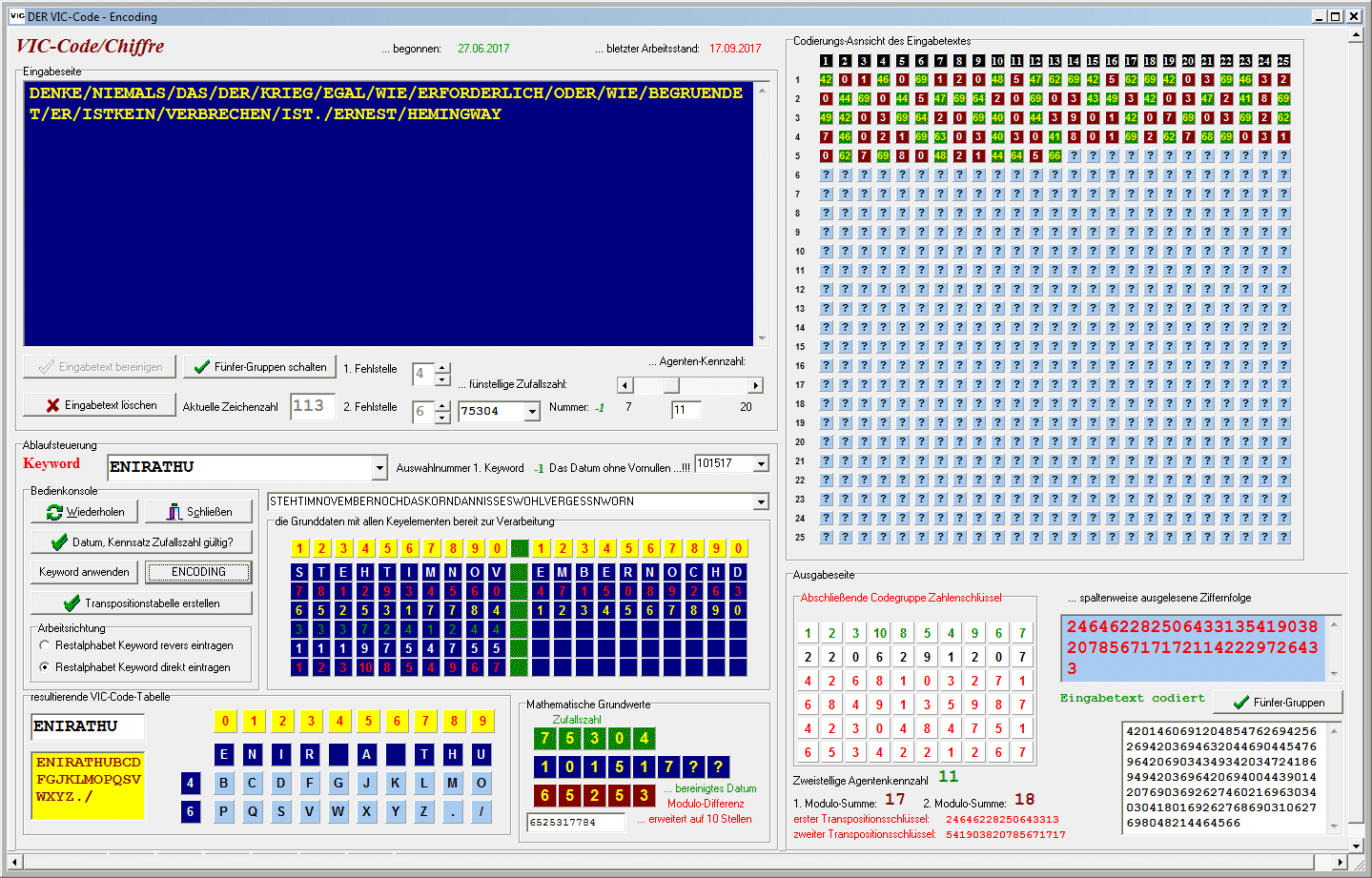
Task: Click Datum, Kennsatz Zufallszahl gültig? button
Action: pyautogui.click(x=142, y=542)
